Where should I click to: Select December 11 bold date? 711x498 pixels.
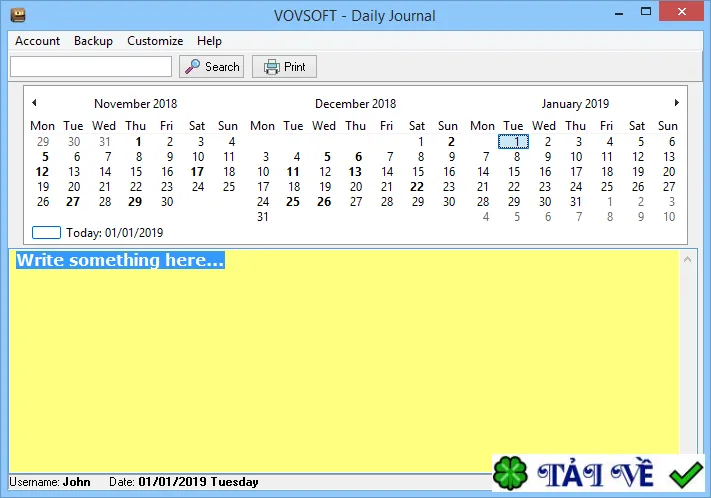coord(293,172)
